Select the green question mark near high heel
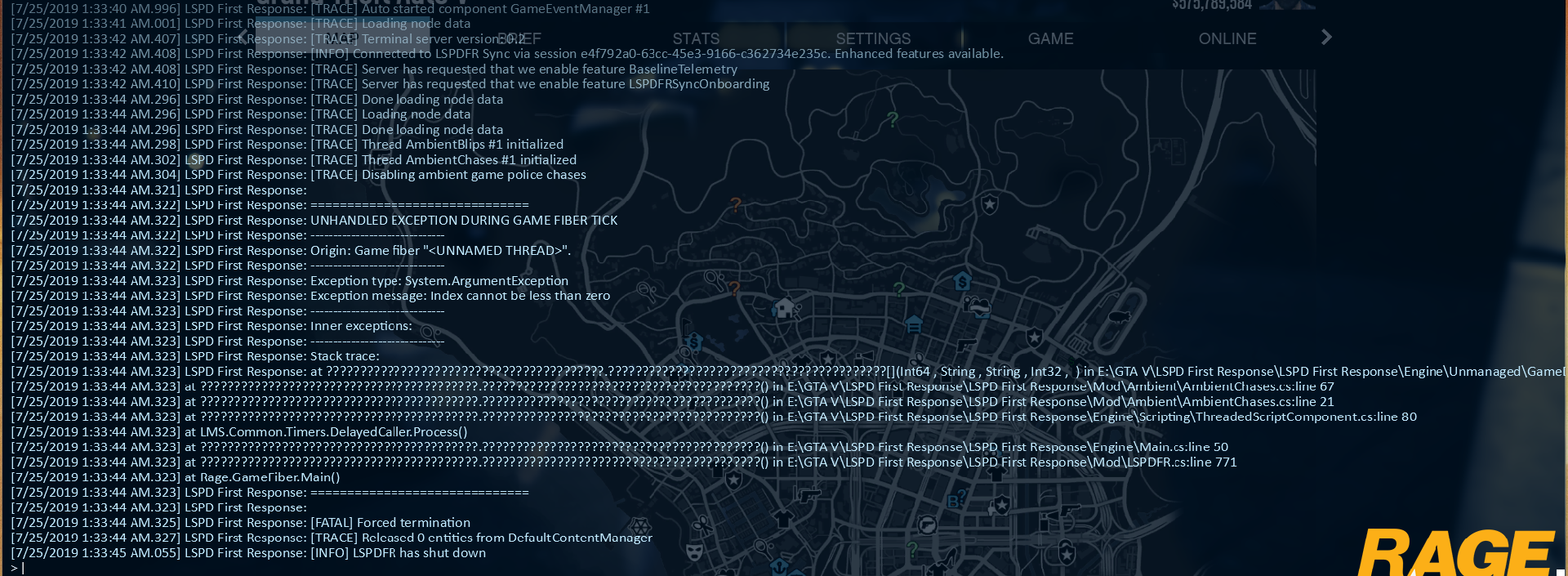Image resolution: width=1568 pixels, height=576 pixels. coord(912,549)
